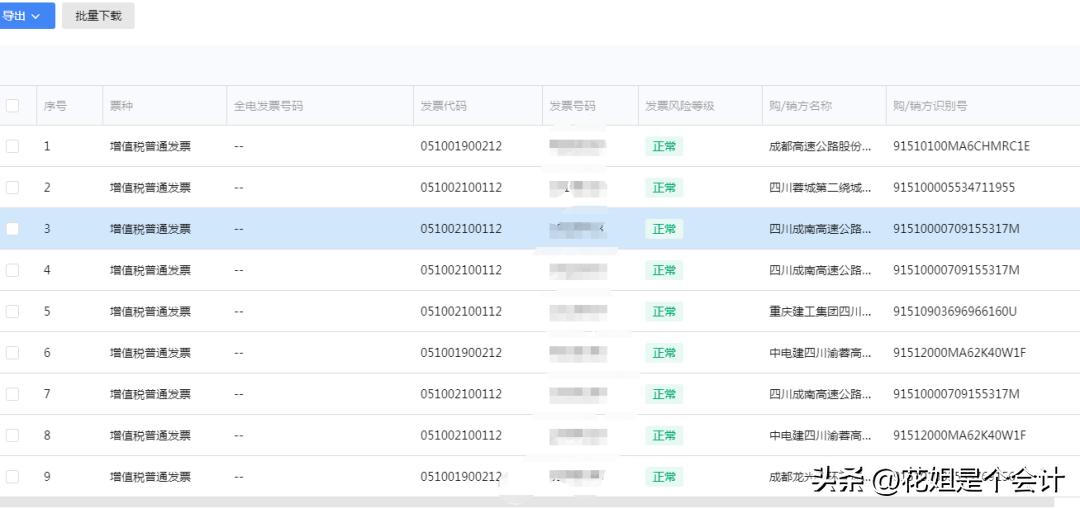Open the 导出 export dropdown
The height and width of the screenshot is (509, 1080).
pyautogui.click(x=24, y=16)
